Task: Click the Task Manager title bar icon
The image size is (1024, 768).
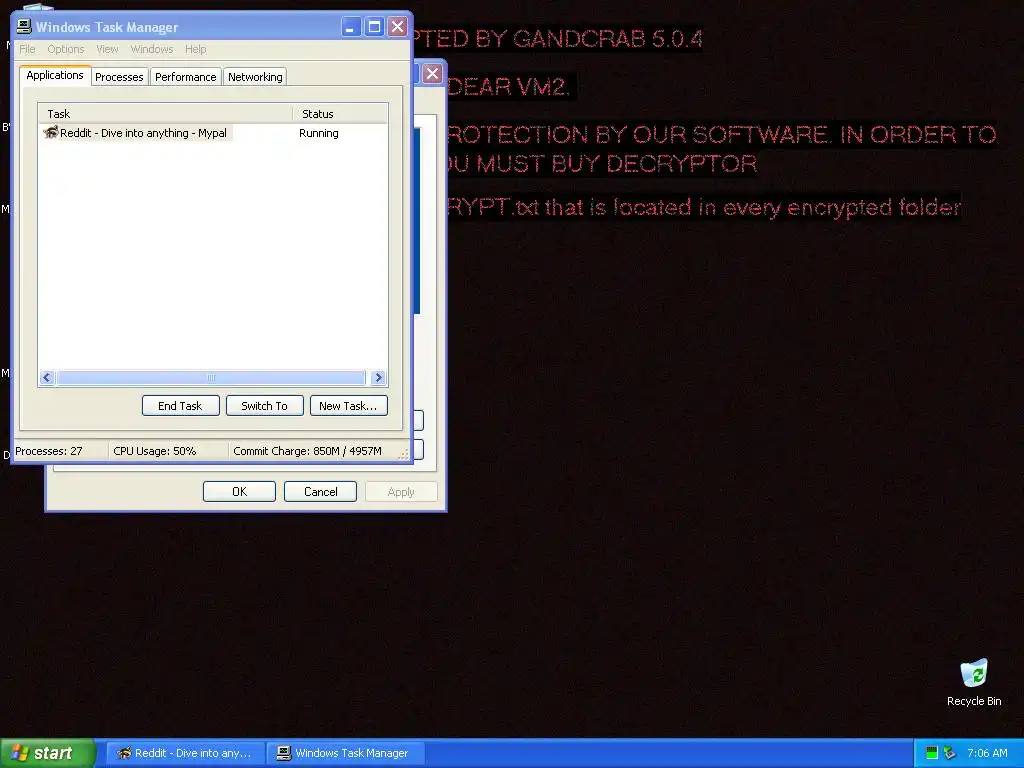Action: tap(24, 26)
